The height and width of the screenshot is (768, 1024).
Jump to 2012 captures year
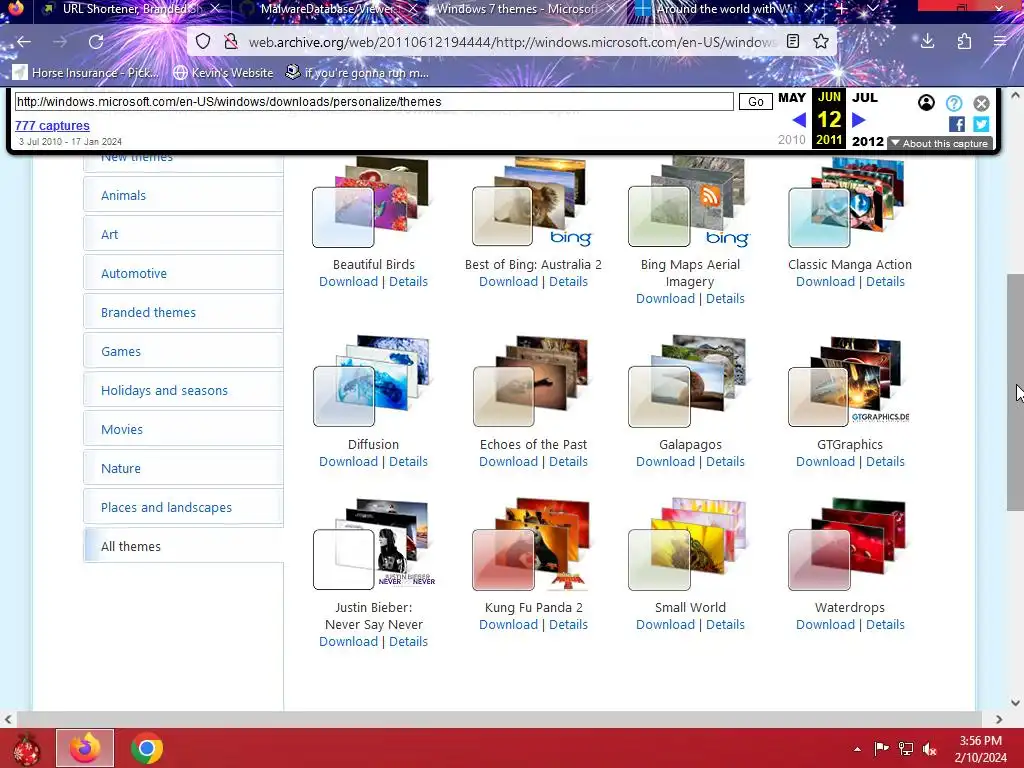pos(868,141)
